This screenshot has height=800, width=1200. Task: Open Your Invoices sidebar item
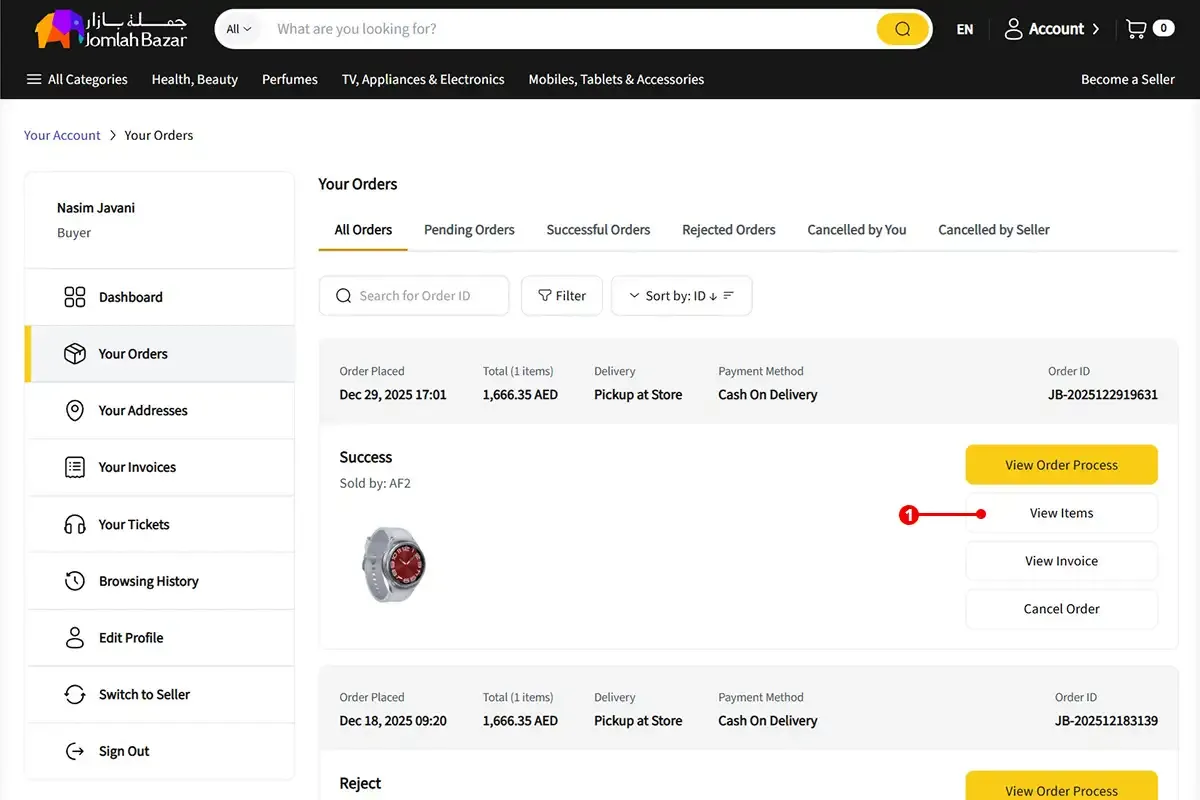[x=137, y=467]
